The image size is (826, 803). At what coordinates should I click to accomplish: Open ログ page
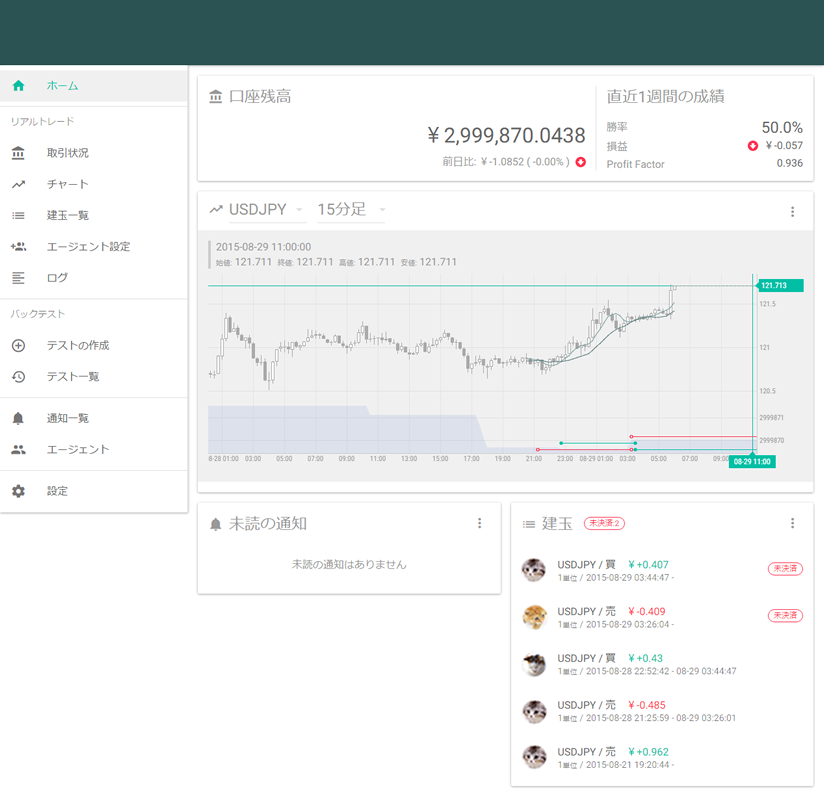pos(94,278)
